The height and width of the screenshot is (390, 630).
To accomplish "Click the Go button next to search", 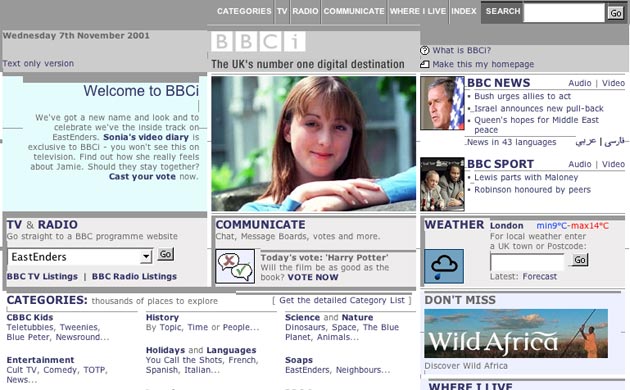I will pyautogui.click(x=616, y=13).
